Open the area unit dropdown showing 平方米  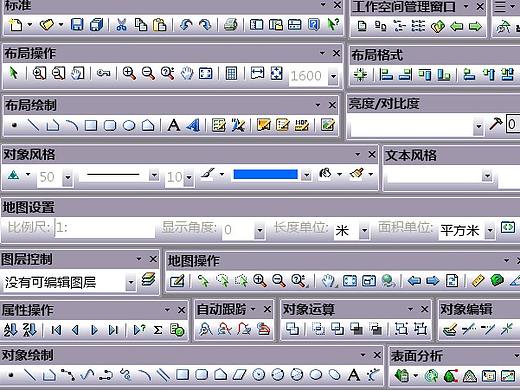(x=490, y=230)
